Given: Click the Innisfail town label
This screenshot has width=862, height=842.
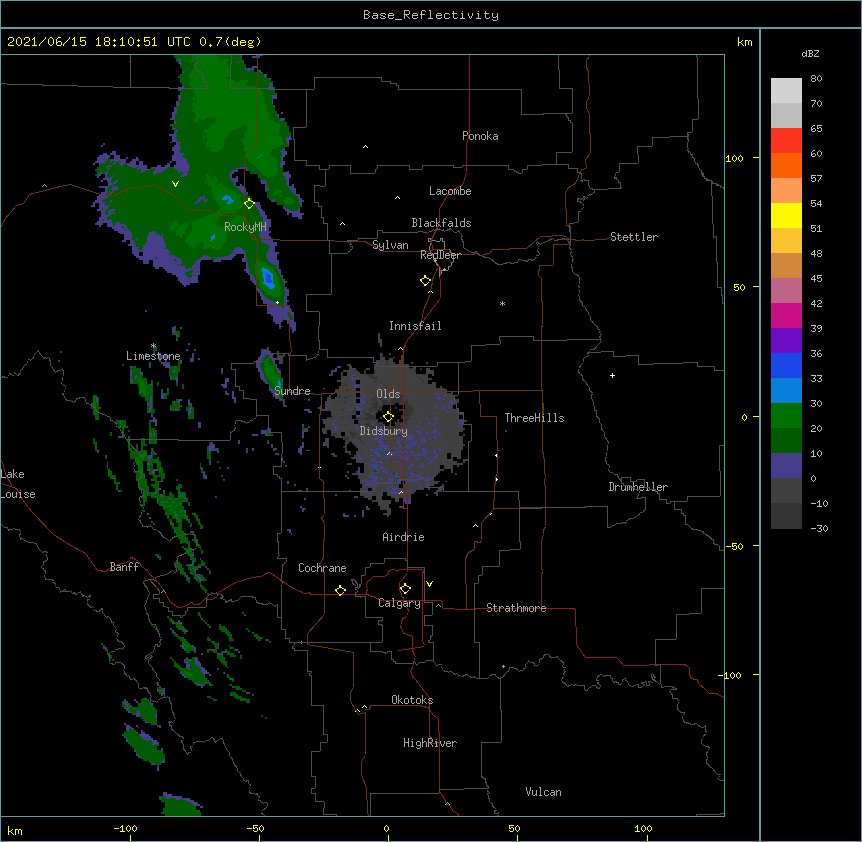Looking at the screenshot, I should click(x=415, y=326).
